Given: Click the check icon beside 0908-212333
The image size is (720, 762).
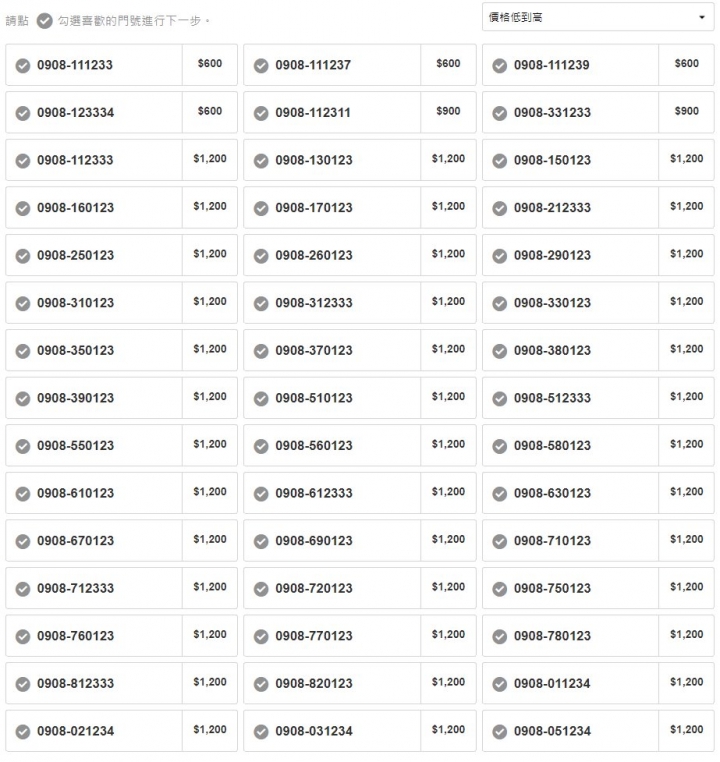Looking at the screenshot, I should click(499, 208).
